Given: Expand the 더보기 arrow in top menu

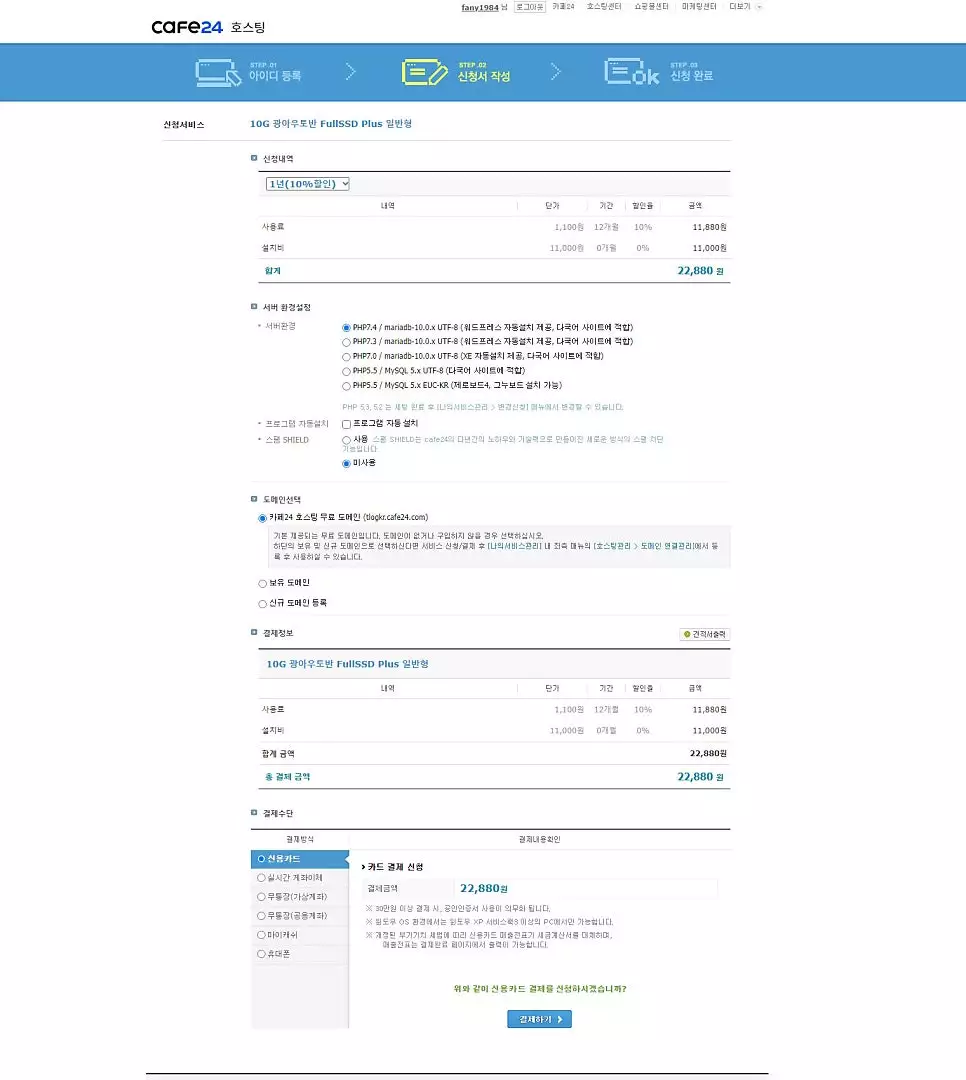Looking at the screenshot, I should (x=759, y=7).
